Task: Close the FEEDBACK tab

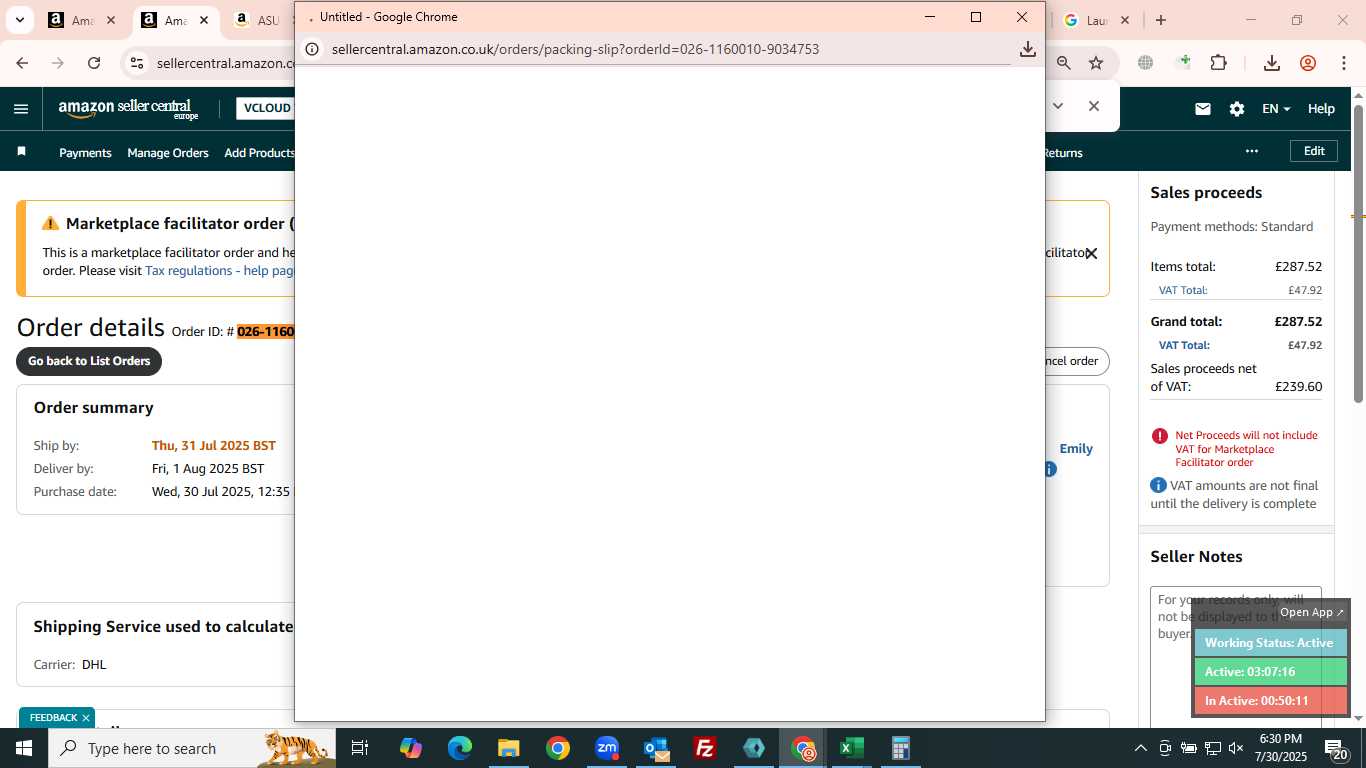Action: [86, 718]
